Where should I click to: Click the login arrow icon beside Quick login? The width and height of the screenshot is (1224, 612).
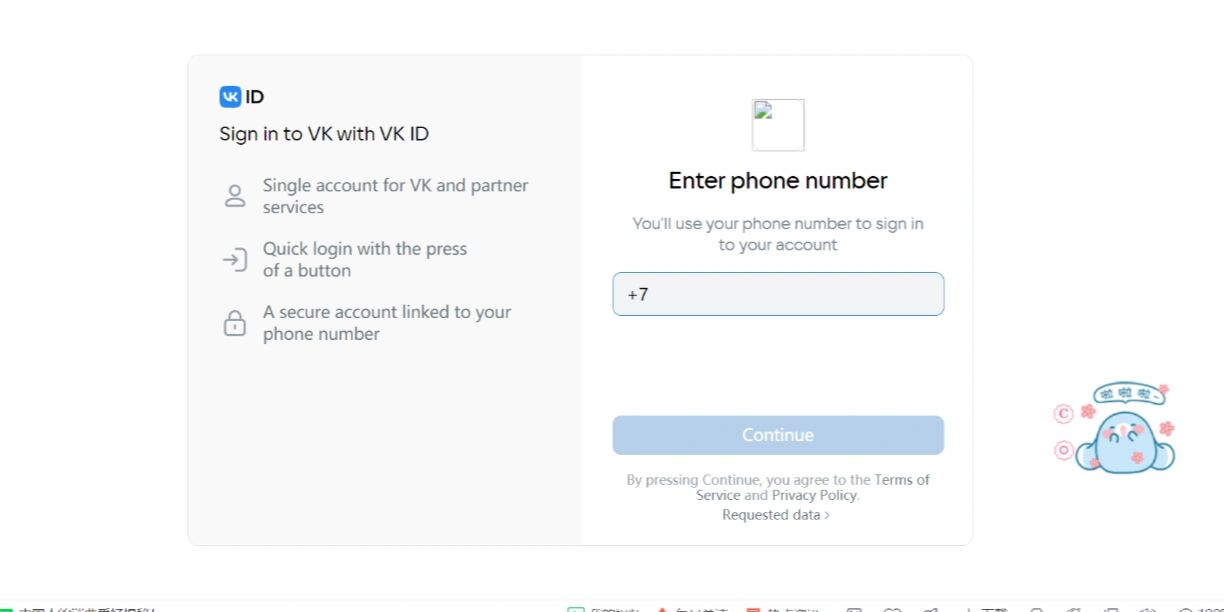234,260
